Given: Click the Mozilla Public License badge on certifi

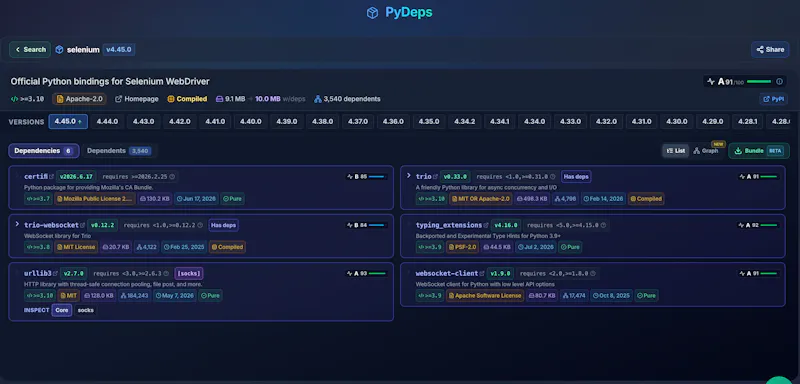Looking at the screenshot, I should tap(95, 199).
